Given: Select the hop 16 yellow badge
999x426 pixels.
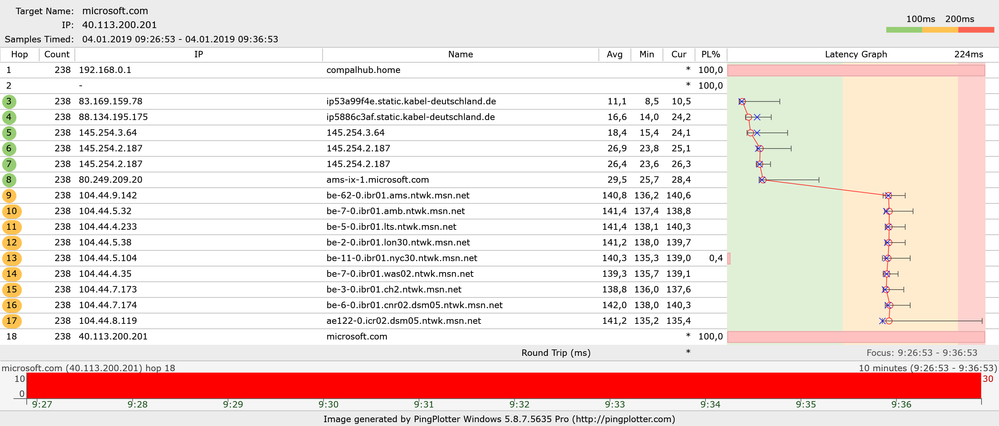Looking at the screenshot, I should [12, 305].
